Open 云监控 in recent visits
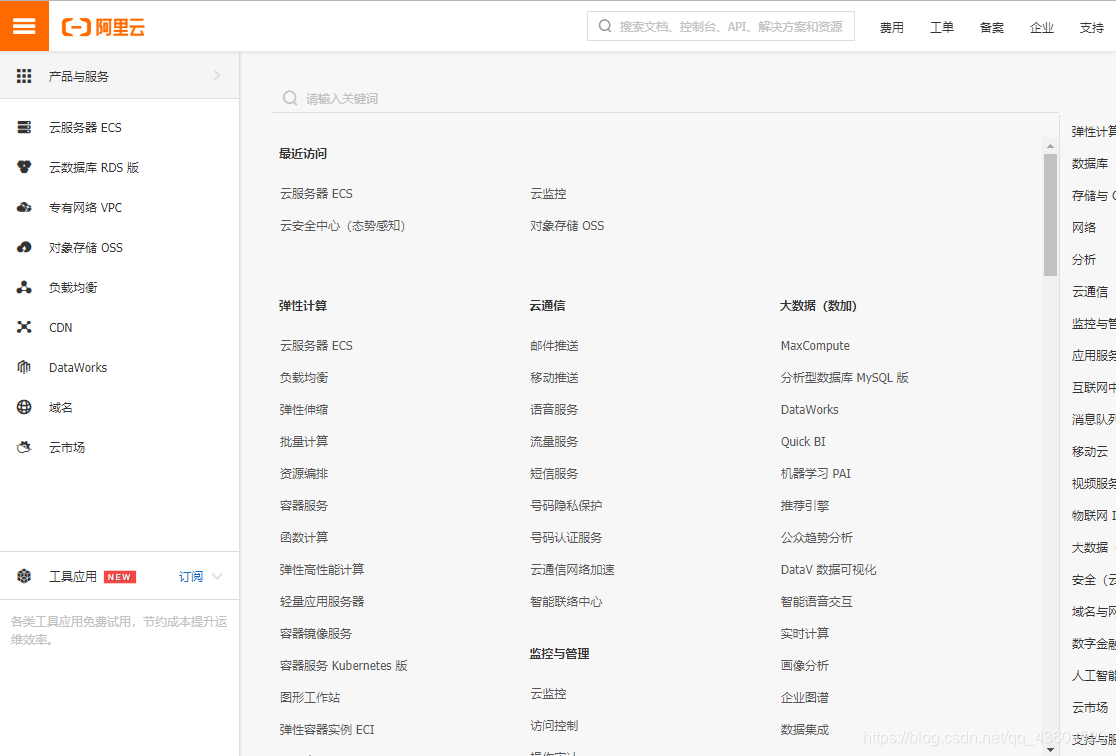 point(548,194)
